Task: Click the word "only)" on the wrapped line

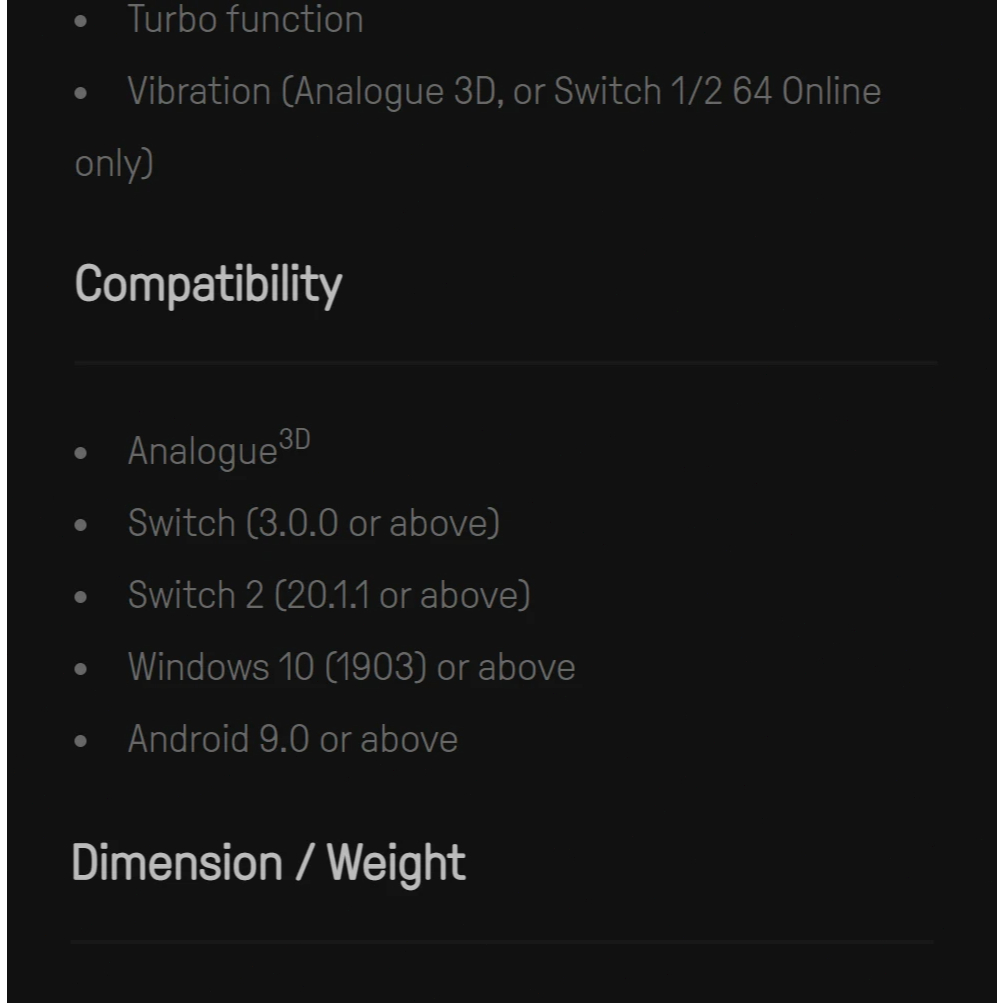Action: pos(114,163)
